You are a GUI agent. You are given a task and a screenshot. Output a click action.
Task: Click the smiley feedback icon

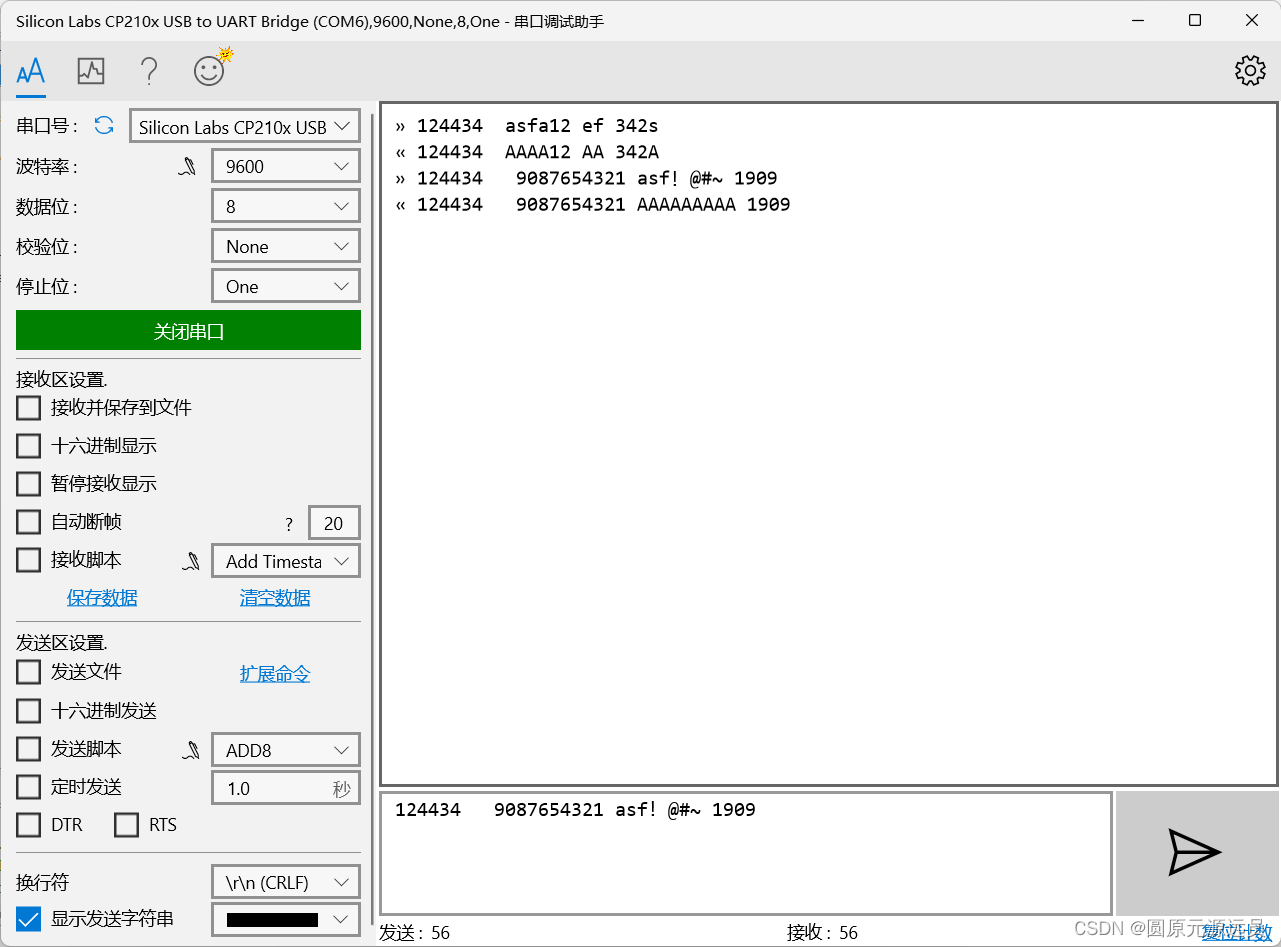211,69
